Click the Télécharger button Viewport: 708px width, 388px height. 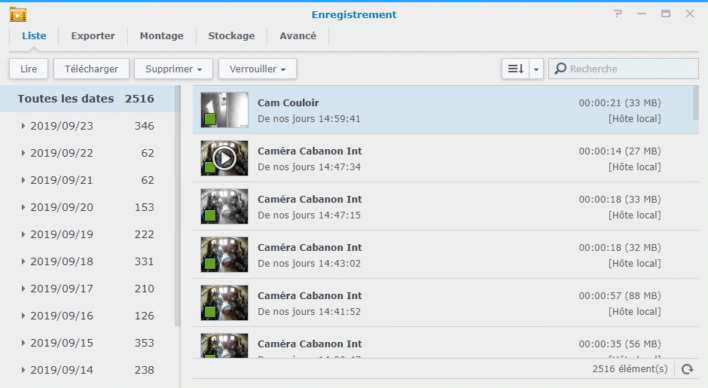[91, 69]
